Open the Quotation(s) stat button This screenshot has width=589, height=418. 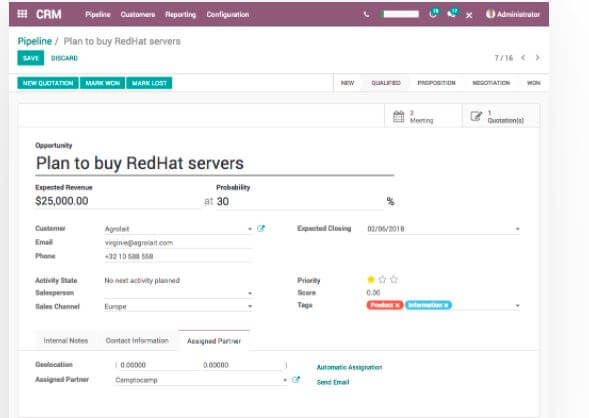click(x=501, y=116)
